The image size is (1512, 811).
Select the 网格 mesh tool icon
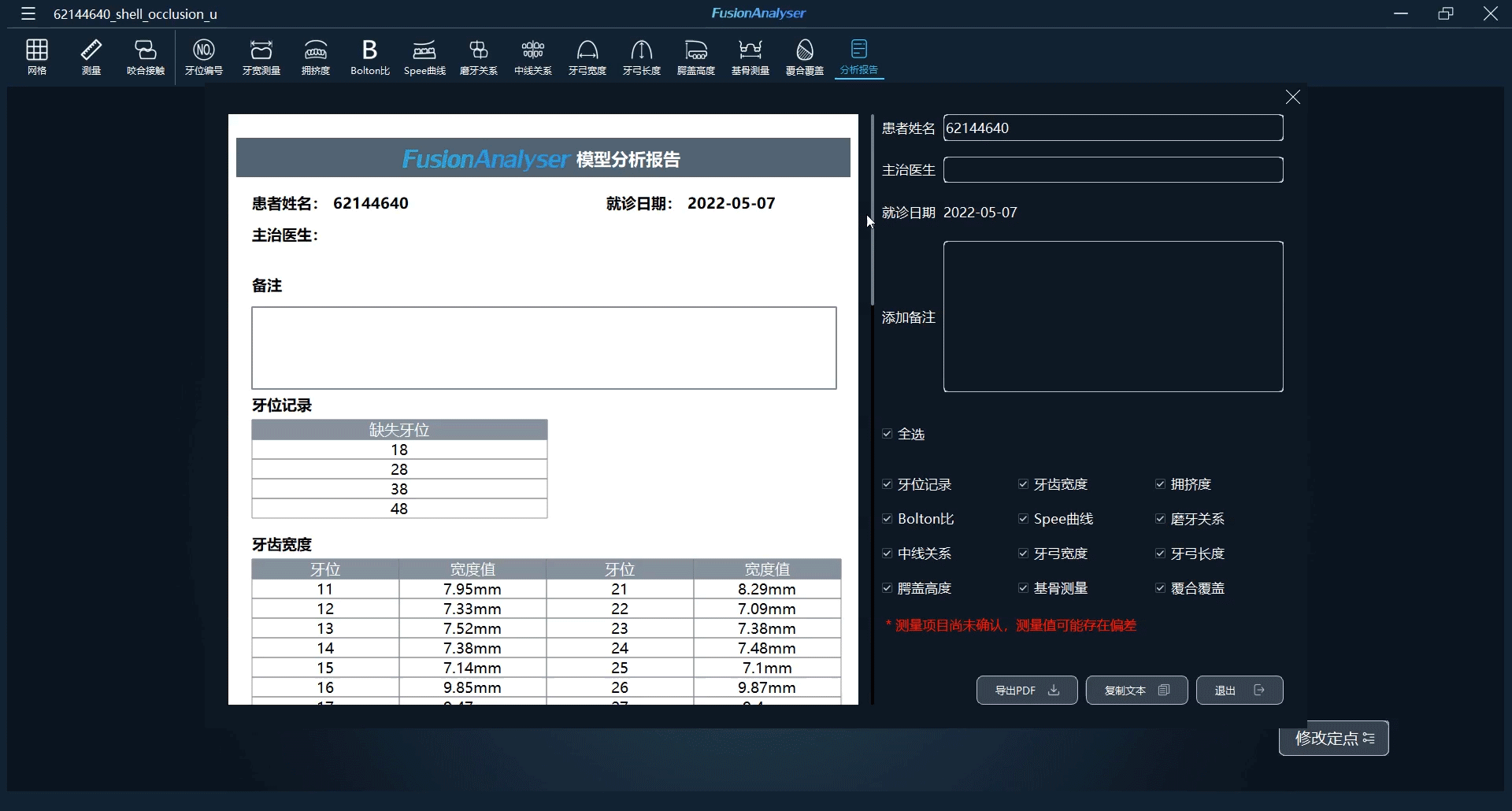(x=37, y=57)
